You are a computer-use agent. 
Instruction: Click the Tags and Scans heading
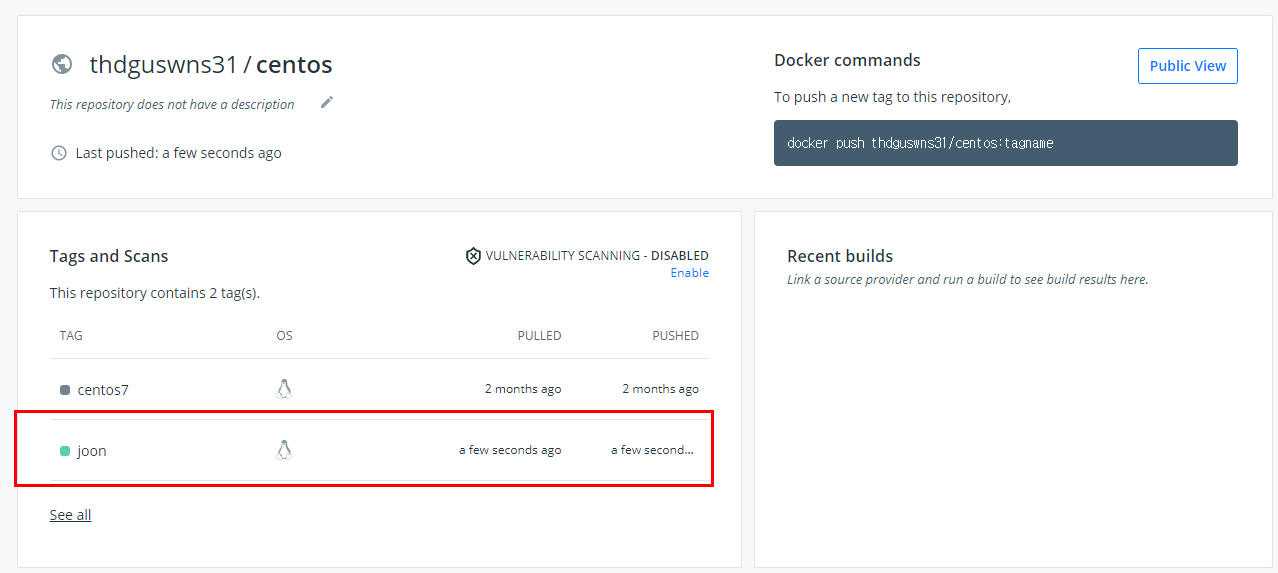pyautogui.click(x=109, y=256)
